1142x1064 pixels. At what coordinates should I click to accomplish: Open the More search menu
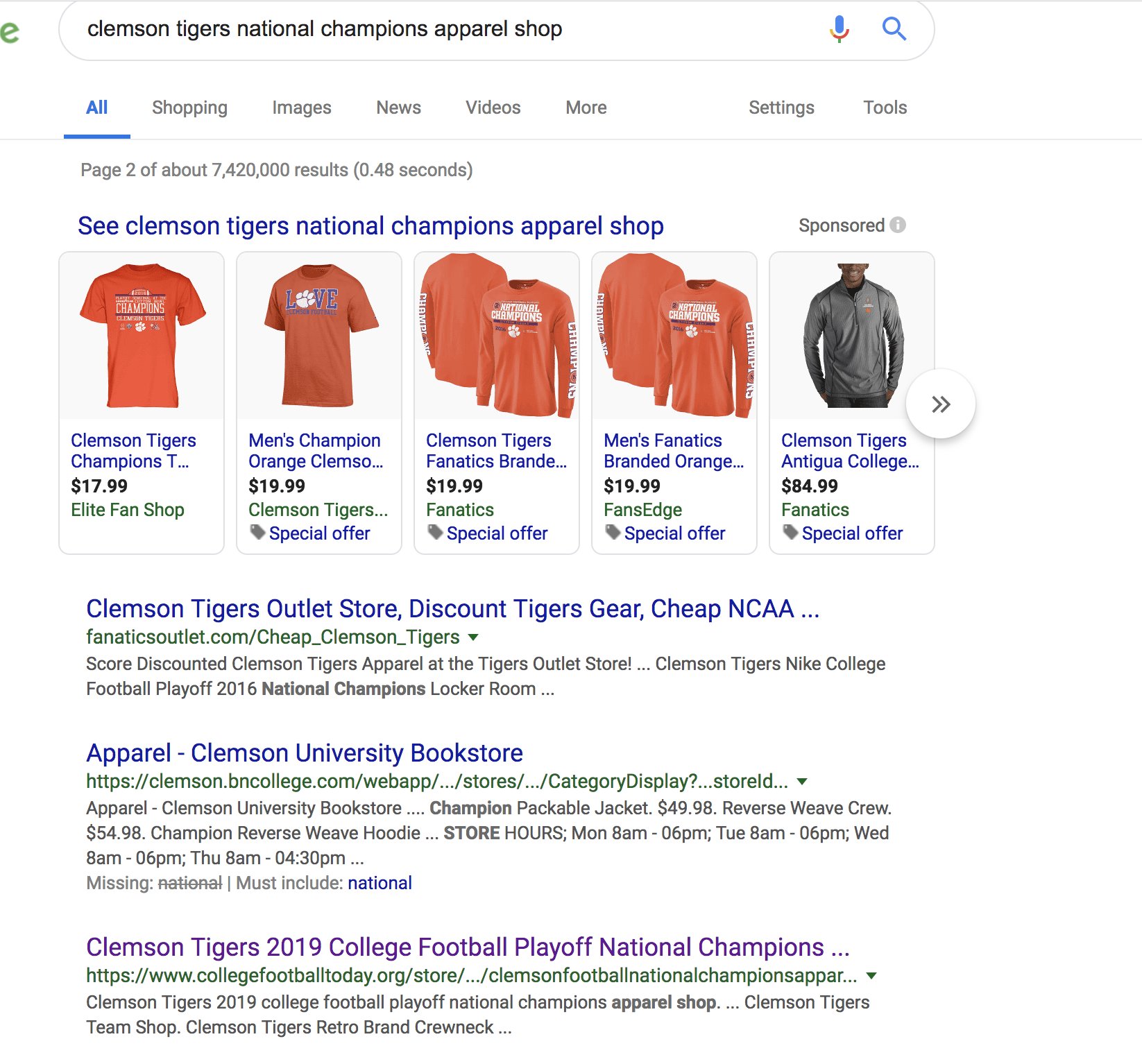pos(586,108)
